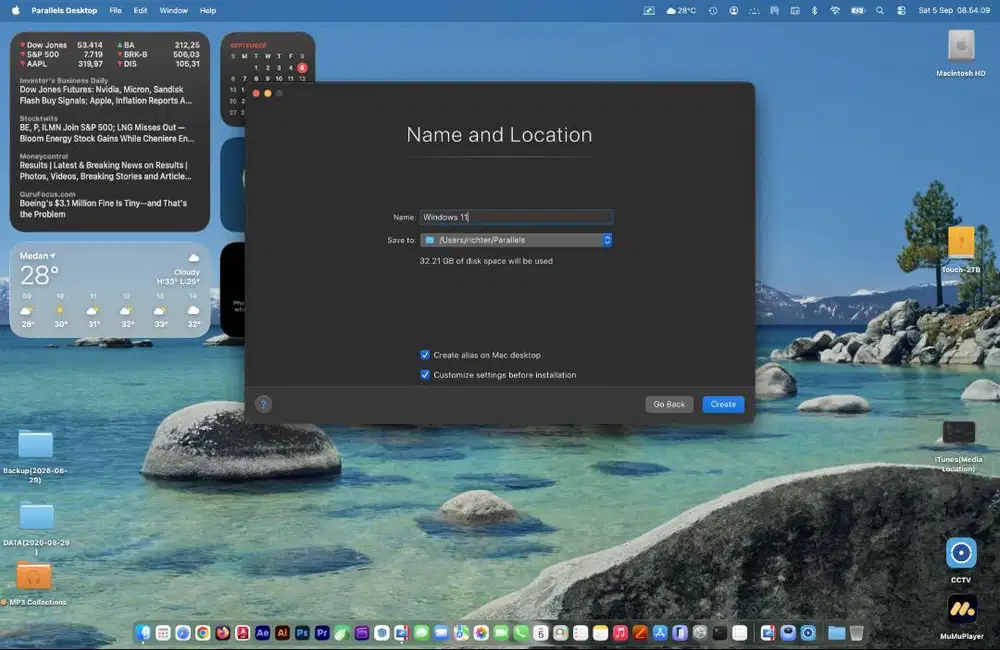Screen dimensions: 1000x650
Task: Click the 28°C weather menu bar item
Action: pos(681,10)
